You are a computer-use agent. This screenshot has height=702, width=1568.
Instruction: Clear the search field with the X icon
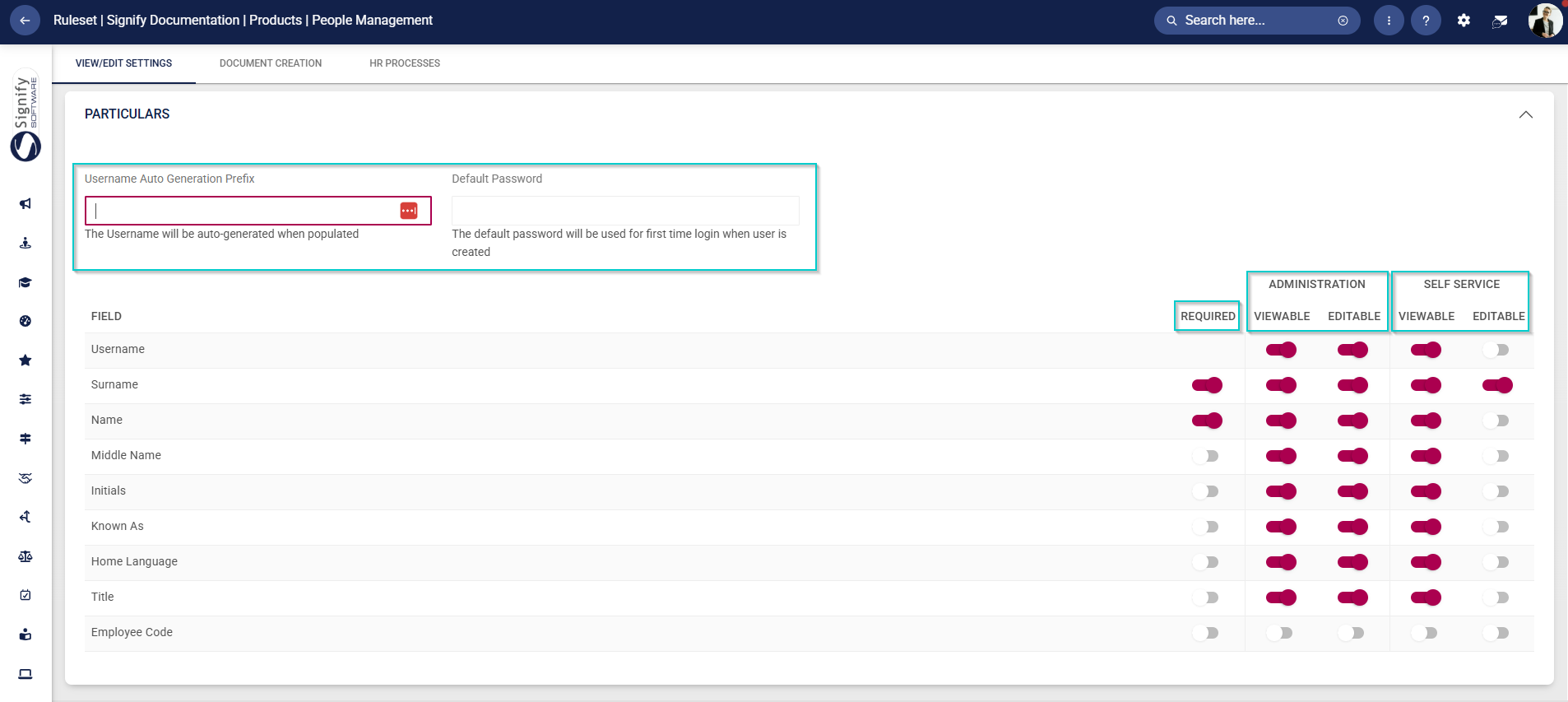click(1343, 21)
